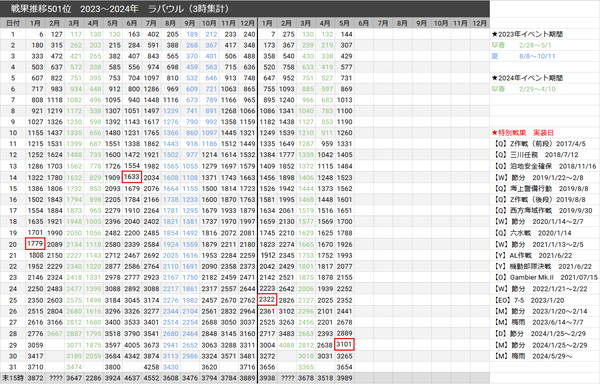Click the entry 【Q】三川任務 2018/7/12
The width and height of the screenshot is (600, 384).
[535, 155]
